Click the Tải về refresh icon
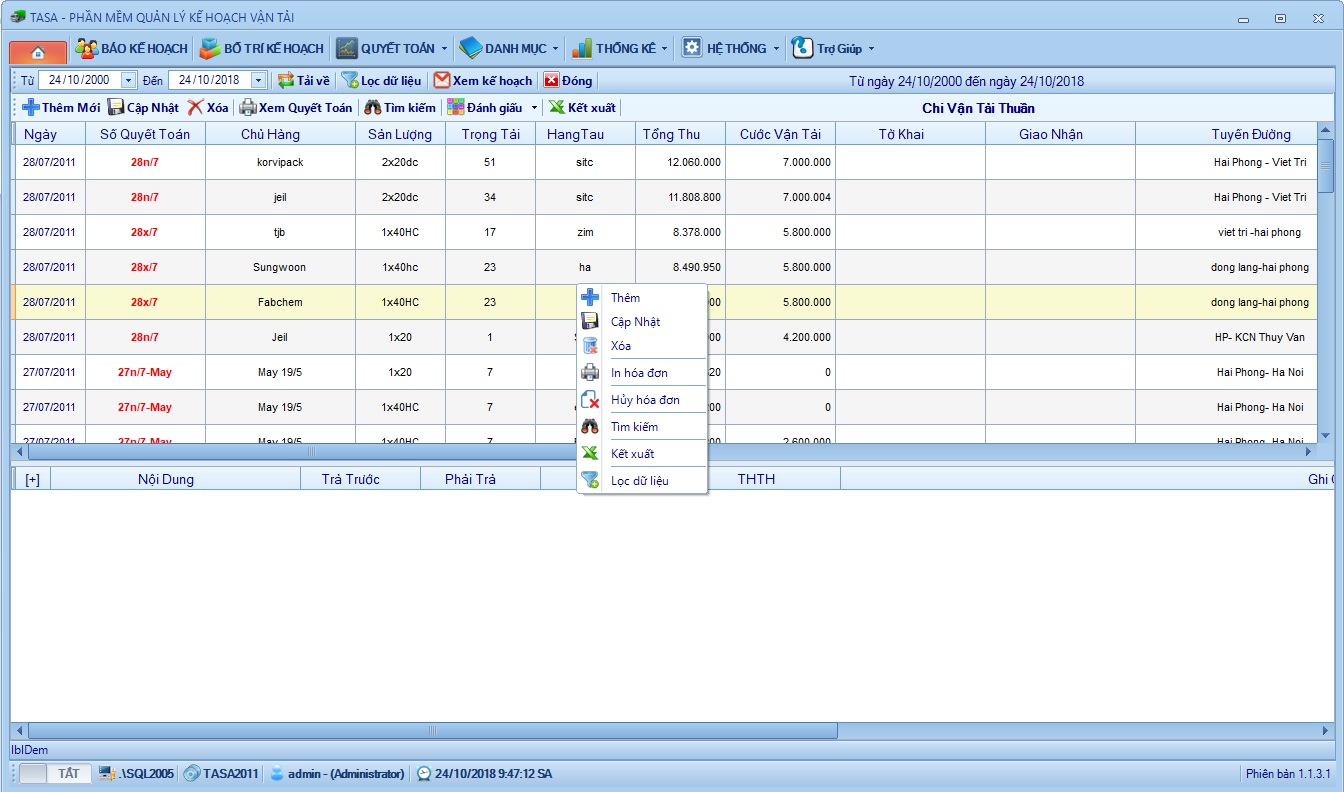1344x792 pixels. [x=286, y=81]
